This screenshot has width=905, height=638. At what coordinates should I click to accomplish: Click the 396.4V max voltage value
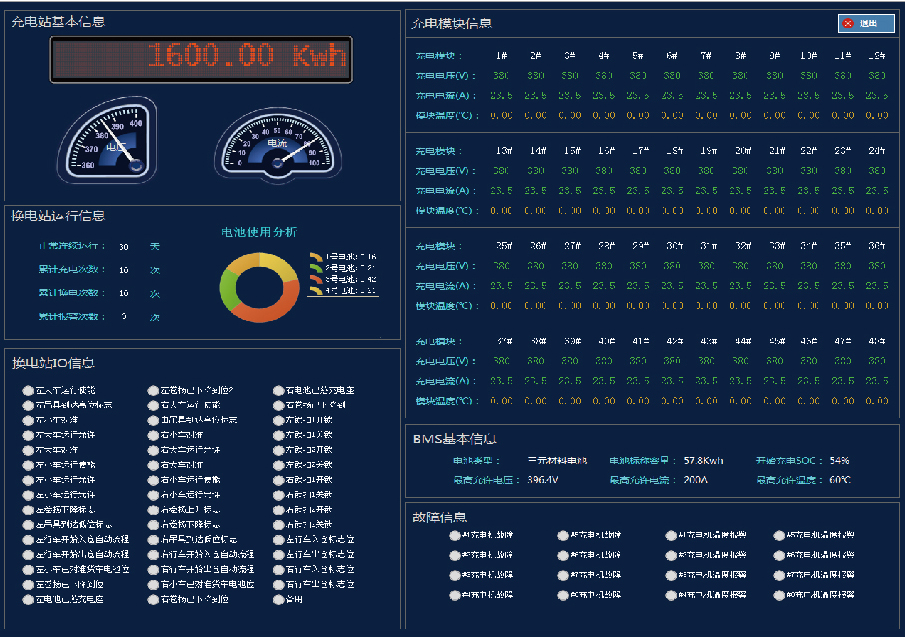[543, 480]
